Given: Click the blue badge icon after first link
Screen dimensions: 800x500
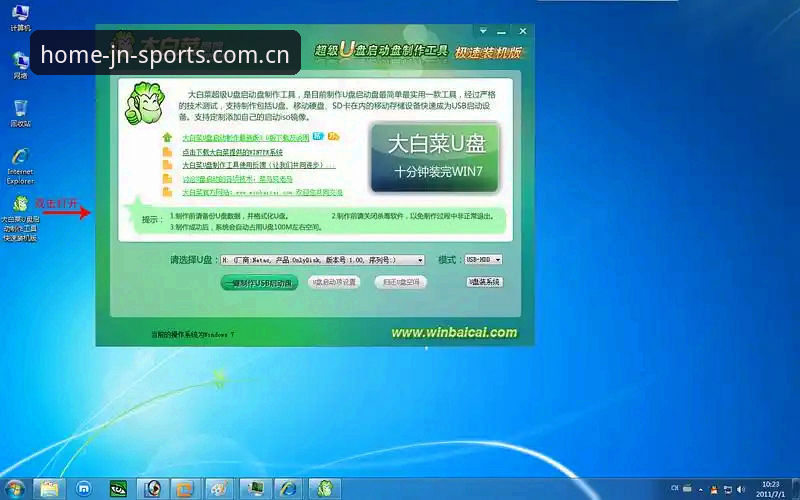Looking at the screenshot, I should (x=318, y=136).
